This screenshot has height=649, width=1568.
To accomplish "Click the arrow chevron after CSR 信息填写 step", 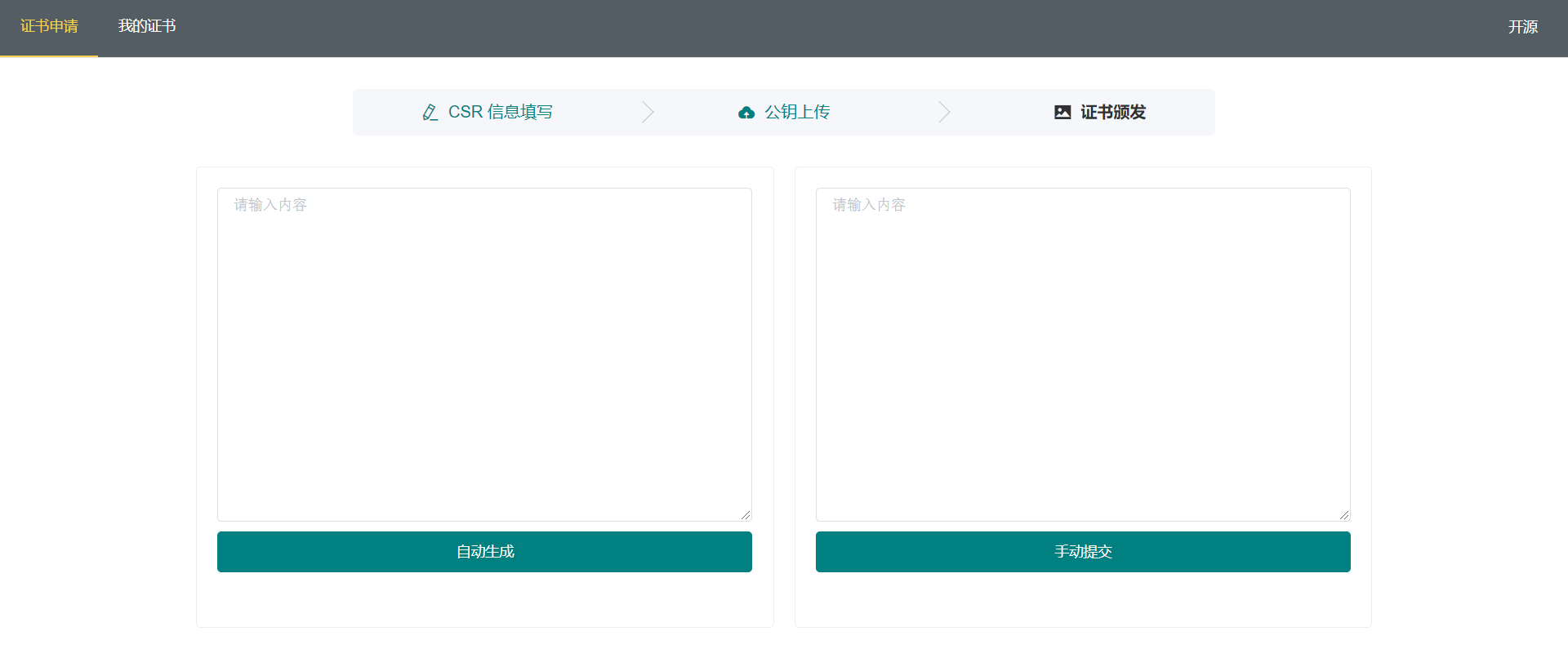I will (648, 112).
